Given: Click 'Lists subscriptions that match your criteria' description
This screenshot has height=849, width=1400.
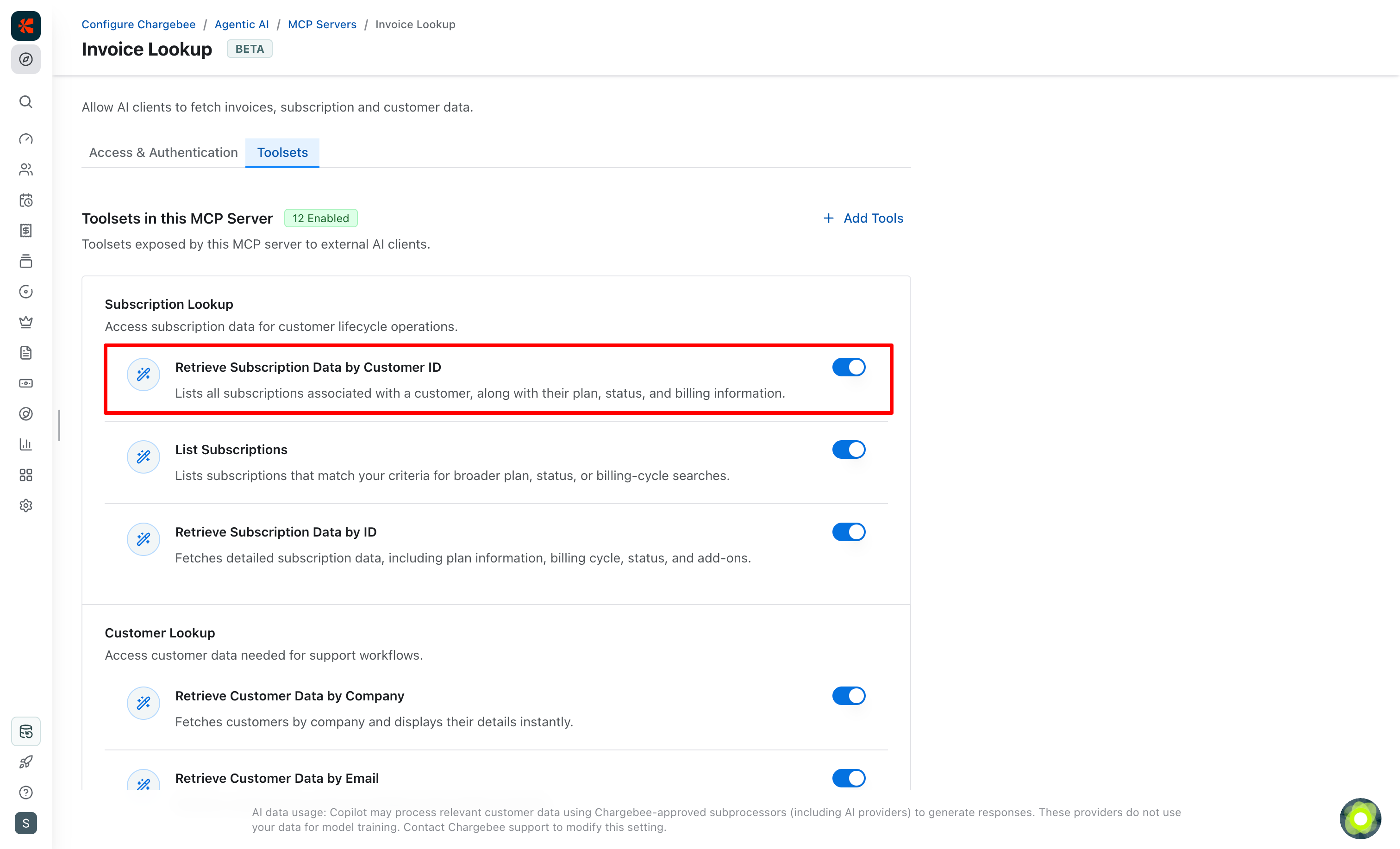Looking at the screenshot, I should tap(452, 475).
